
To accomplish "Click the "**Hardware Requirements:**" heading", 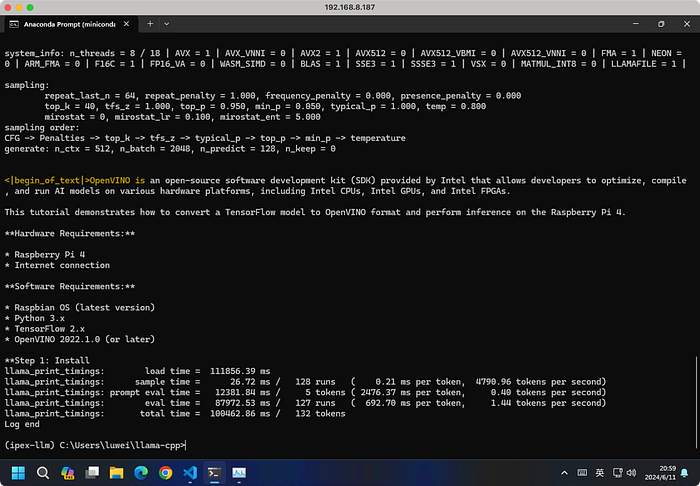I will (70, 233).
